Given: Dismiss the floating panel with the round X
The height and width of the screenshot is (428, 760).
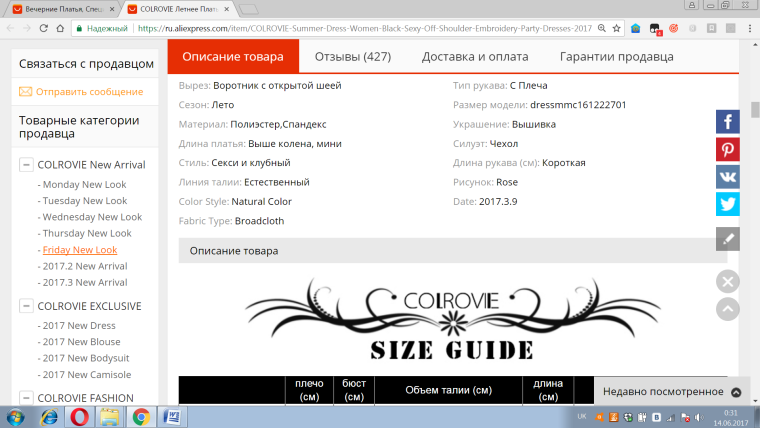Looking at the screenshot, I should pos(728,282).
